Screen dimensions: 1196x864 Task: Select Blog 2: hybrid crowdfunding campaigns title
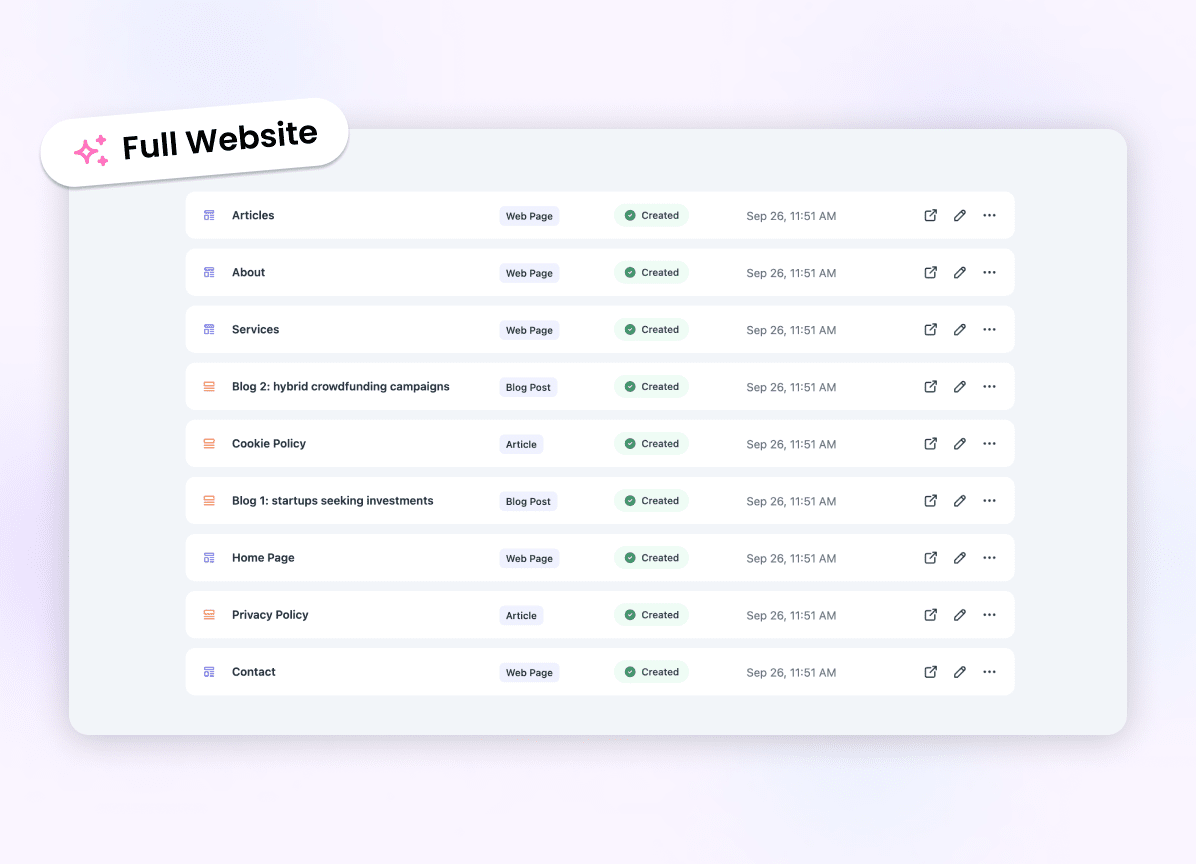[341, 387]
